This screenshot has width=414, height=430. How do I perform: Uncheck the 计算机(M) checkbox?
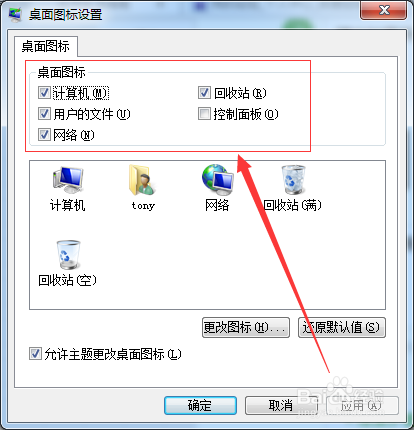(44, 93)
